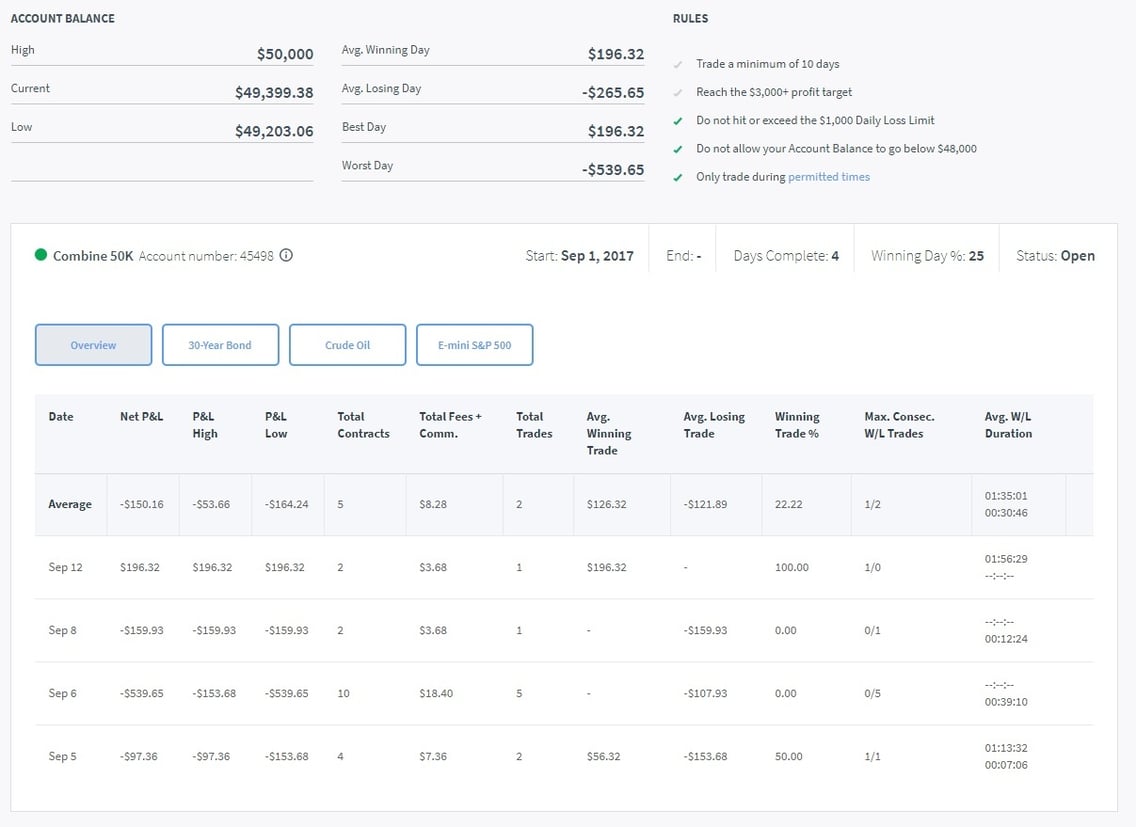Click the Total Trades column header

click(534, 425)
